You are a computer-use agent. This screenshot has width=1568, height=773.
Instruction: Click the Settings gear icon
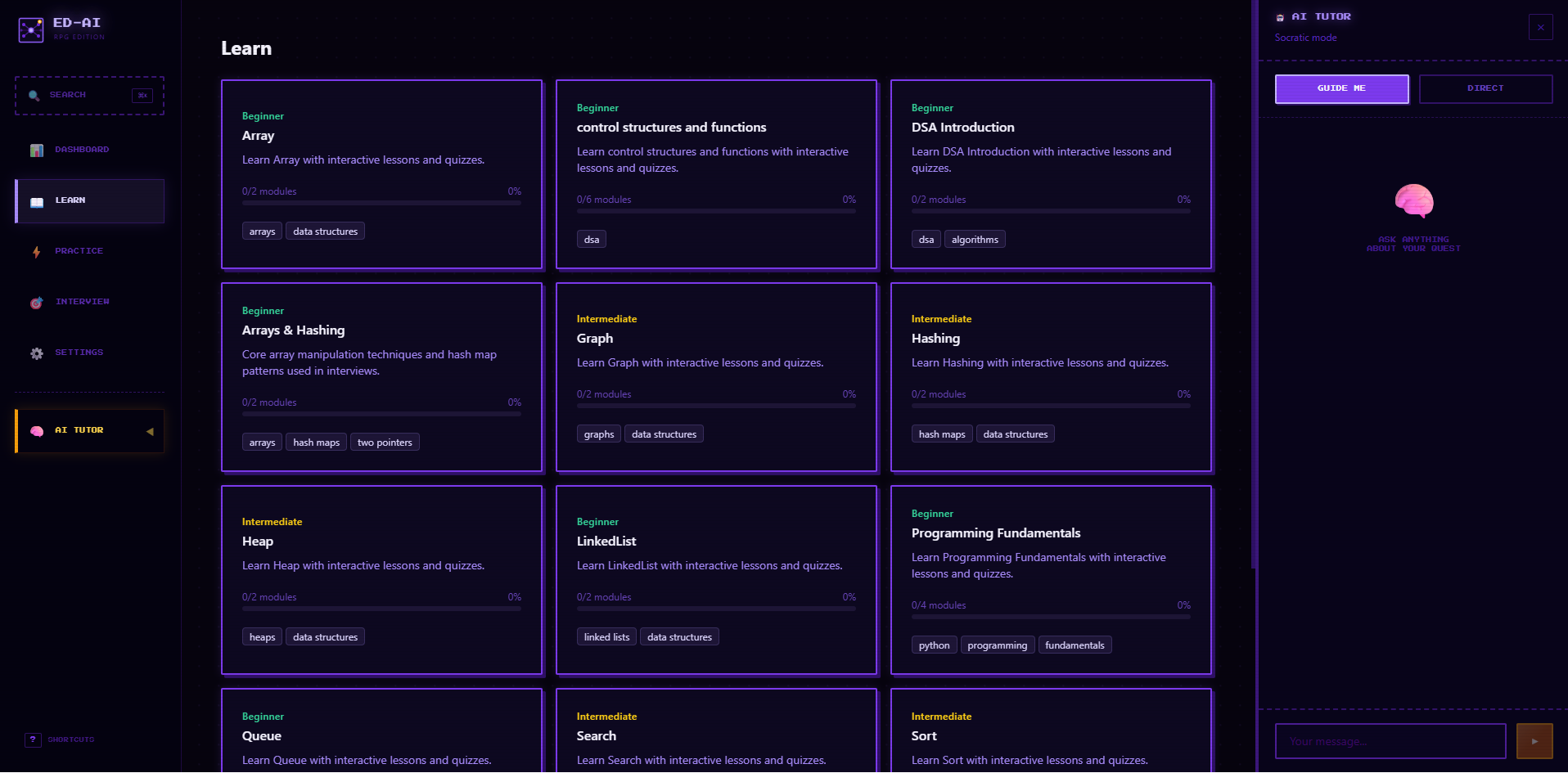[x=37, y=353]
